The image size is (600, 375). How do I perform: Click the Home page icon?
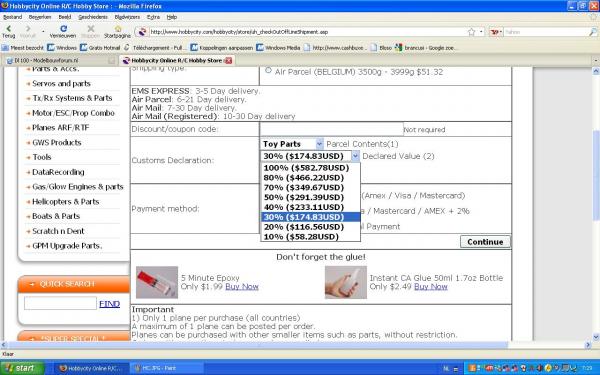point(117,29)
